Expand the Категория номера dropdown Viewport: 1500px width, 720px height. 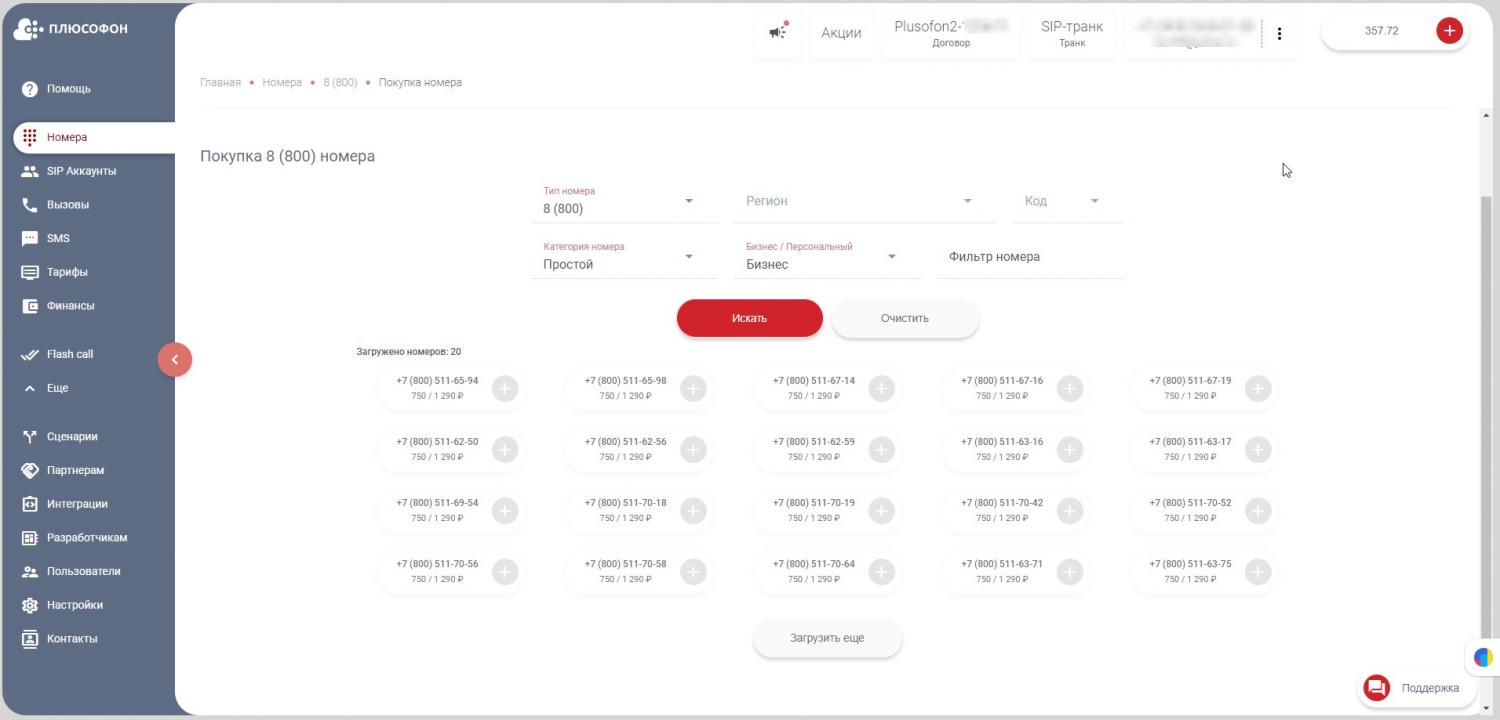pyautogui.click(x=688, y=258)
